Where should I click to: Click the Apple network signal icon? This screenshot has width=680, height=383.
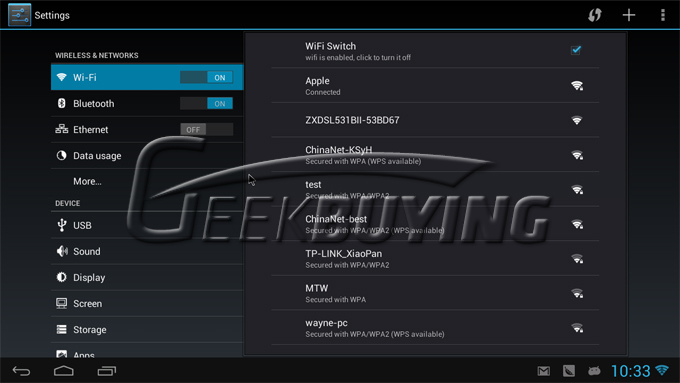pos(577,85)
